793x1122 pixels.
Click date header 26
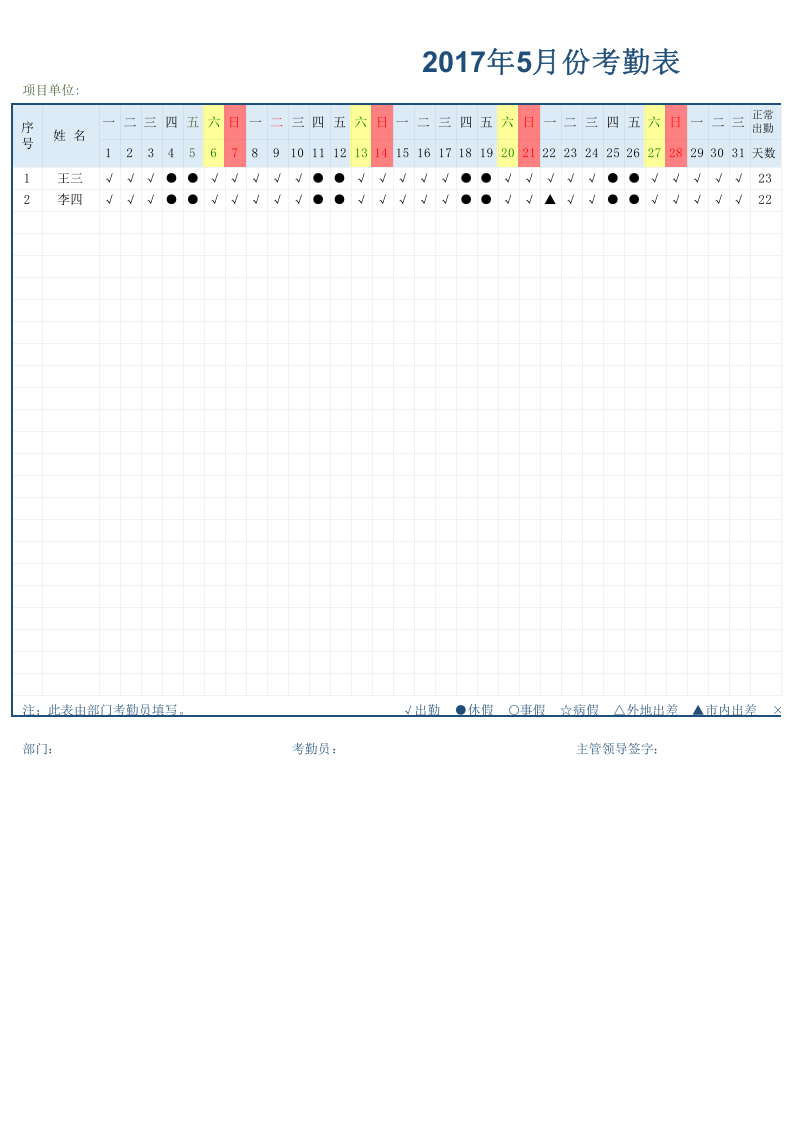click(x=633, y=153)
